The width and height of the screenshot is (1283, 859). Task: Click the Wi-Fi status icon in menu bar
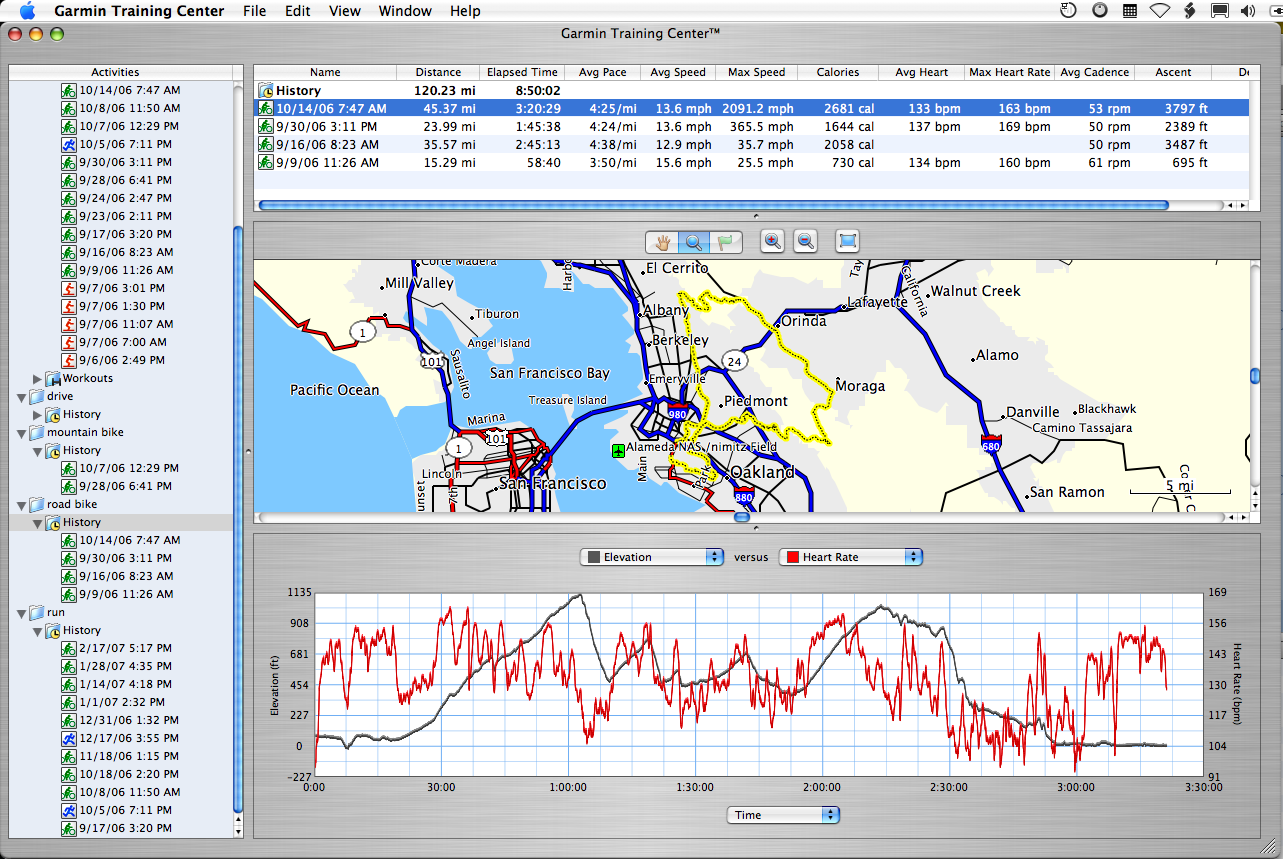(1159, 11)
